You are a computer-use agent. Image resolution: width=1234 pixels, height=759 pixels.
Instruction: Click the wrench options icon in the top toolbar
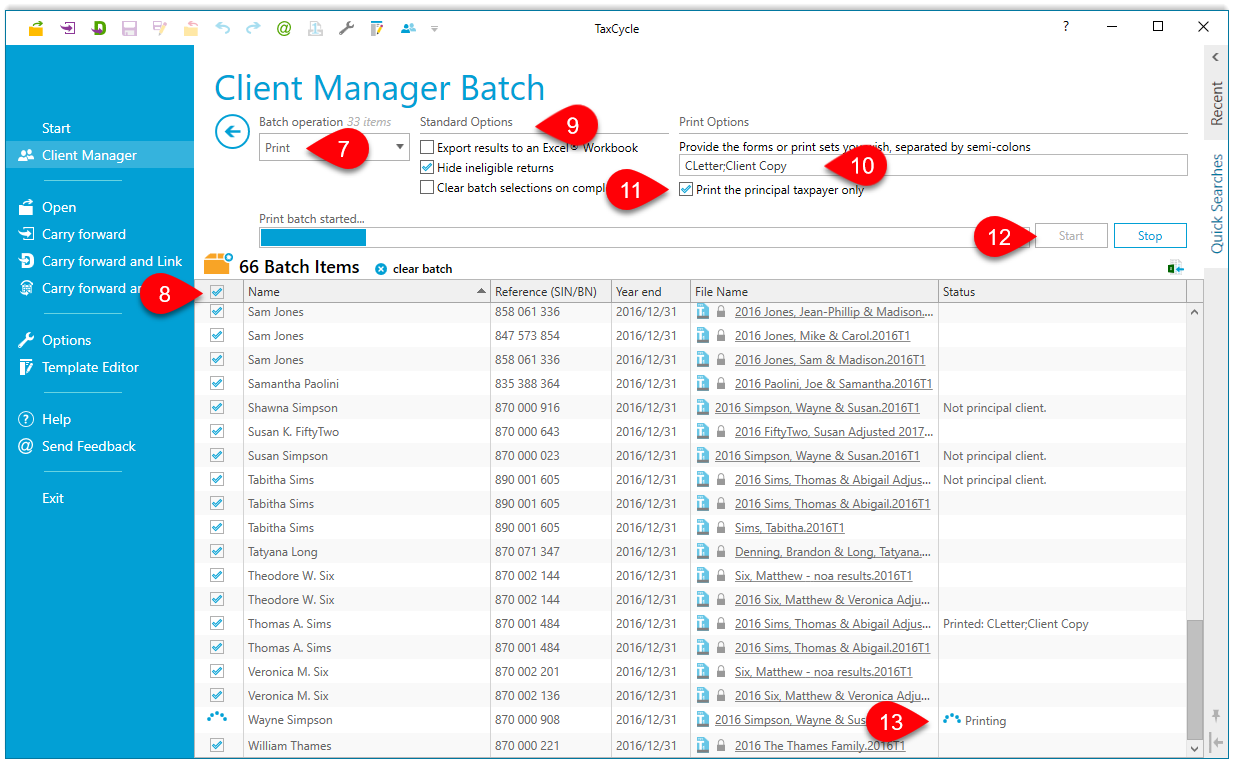click(x=346, y=28)
